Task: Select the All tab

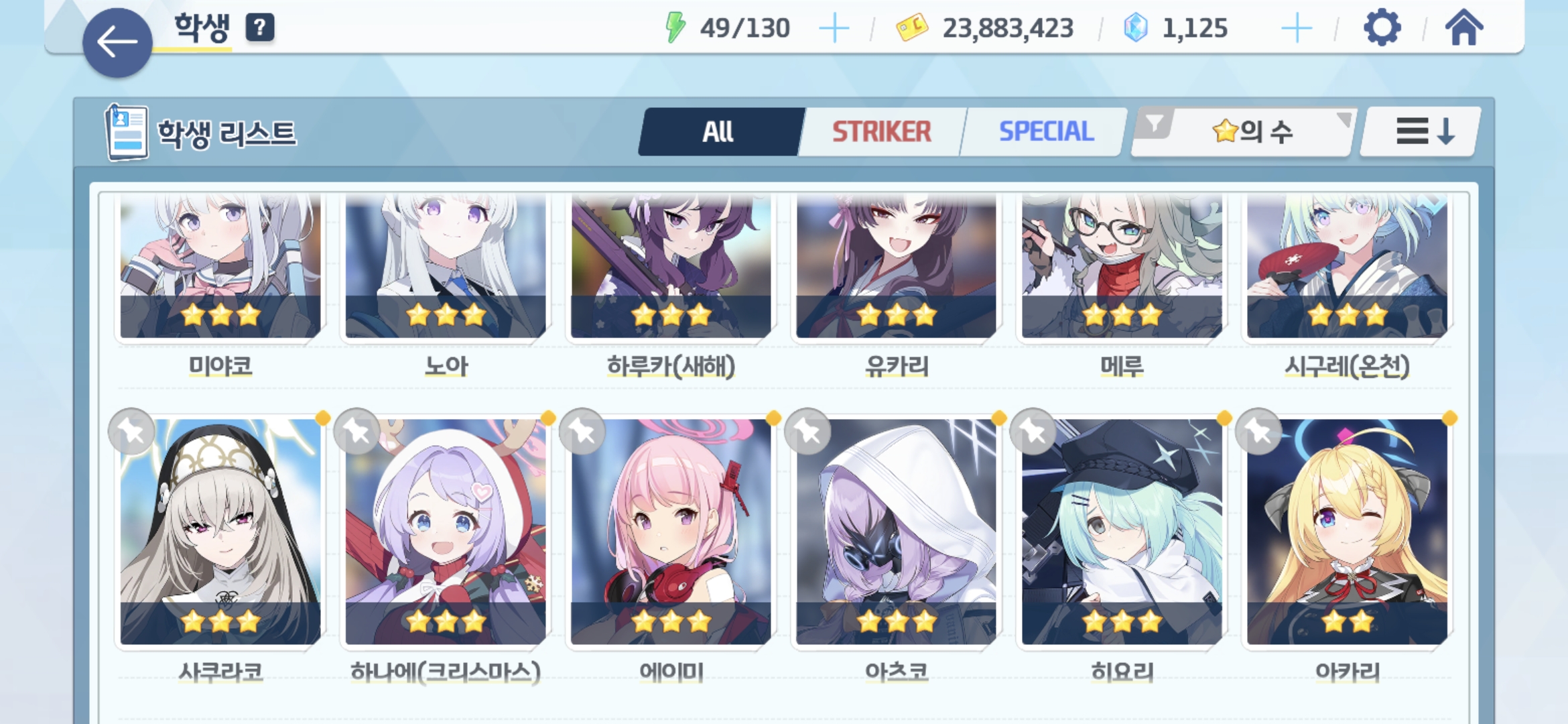Action: point(718,131)
